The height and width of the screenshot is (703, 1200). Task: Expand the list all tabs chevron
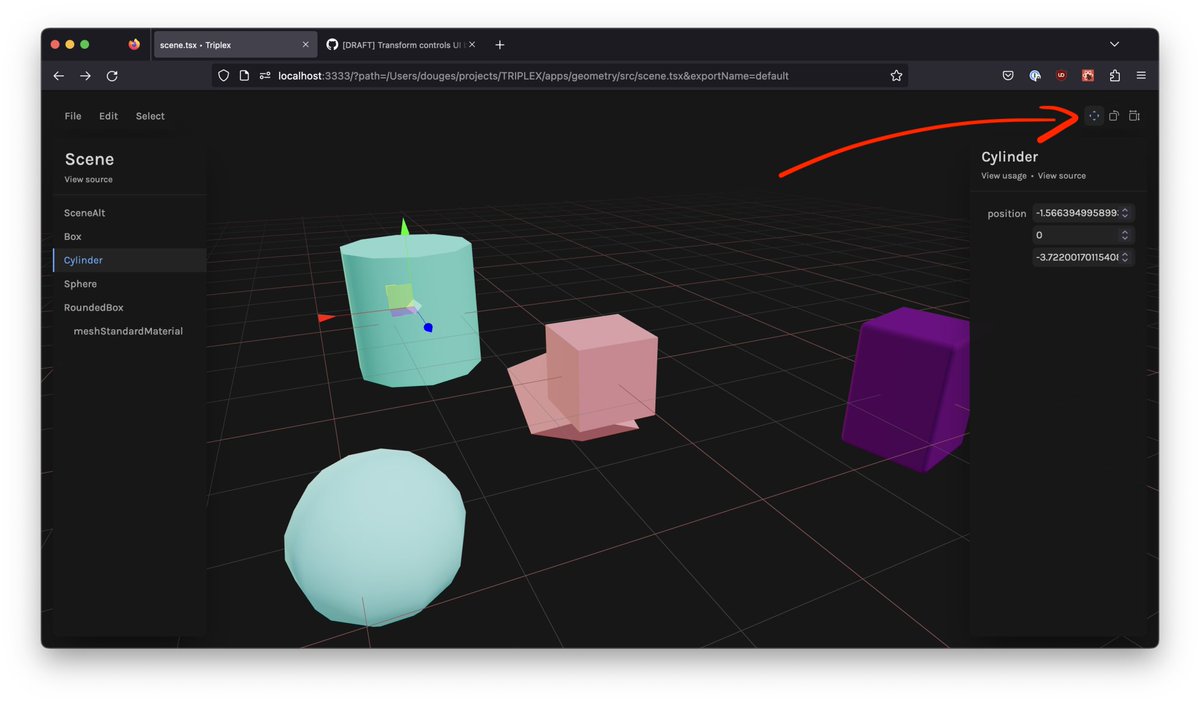click(1115, 45)
